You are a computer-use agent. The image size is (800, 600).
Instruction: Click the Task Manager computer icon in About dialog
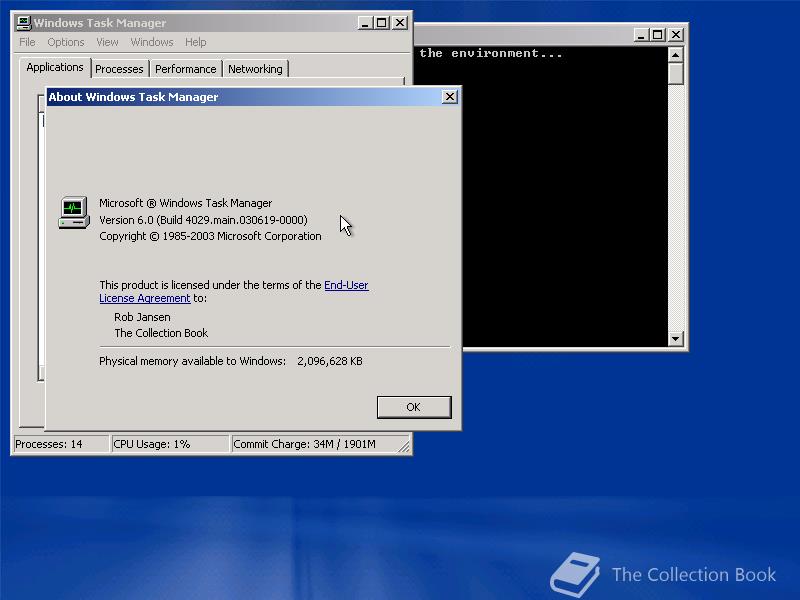(74, 212)
